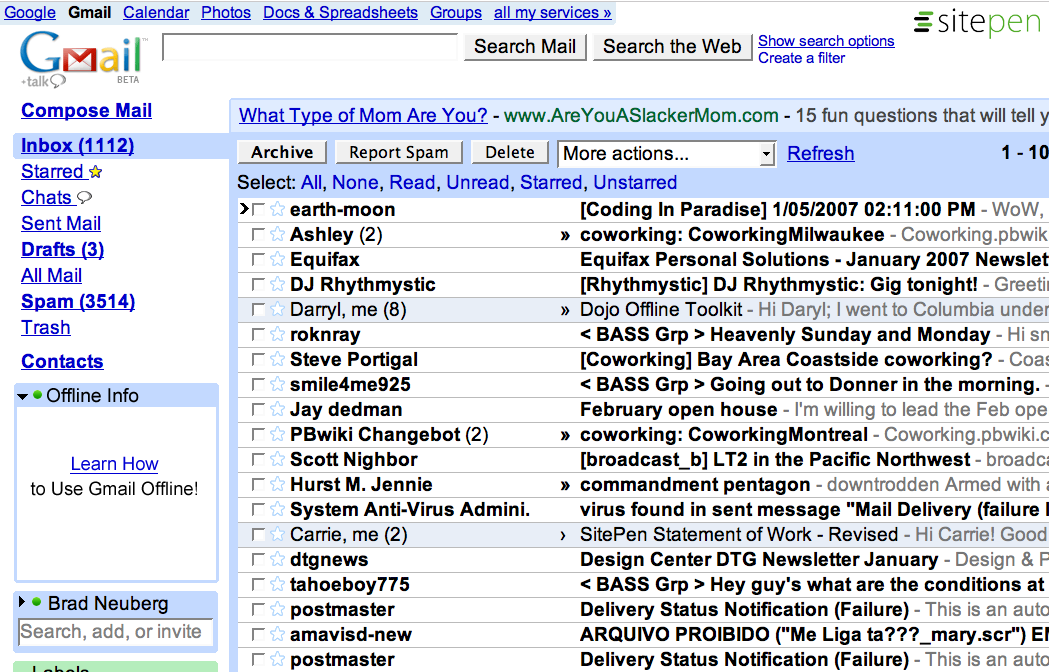
Task: Click green status dot beside Brad Neuberg
Action: (x=37, y=602)
